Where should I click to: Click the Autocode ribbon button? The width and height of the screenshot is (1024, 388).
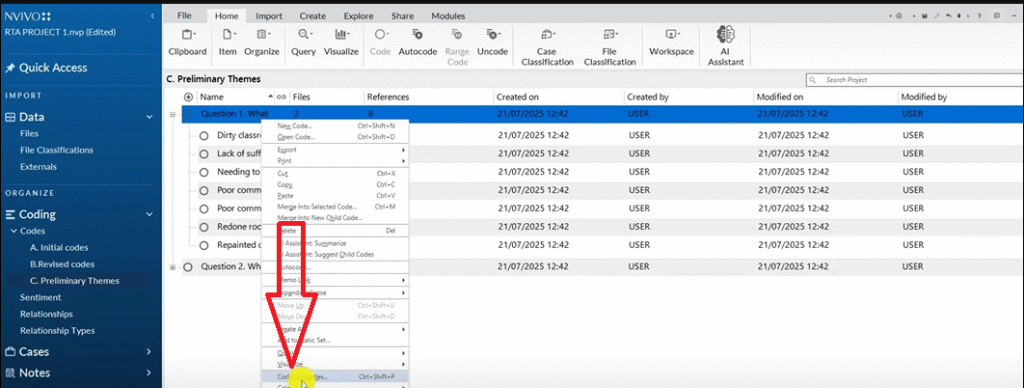[x=417, y=42]
